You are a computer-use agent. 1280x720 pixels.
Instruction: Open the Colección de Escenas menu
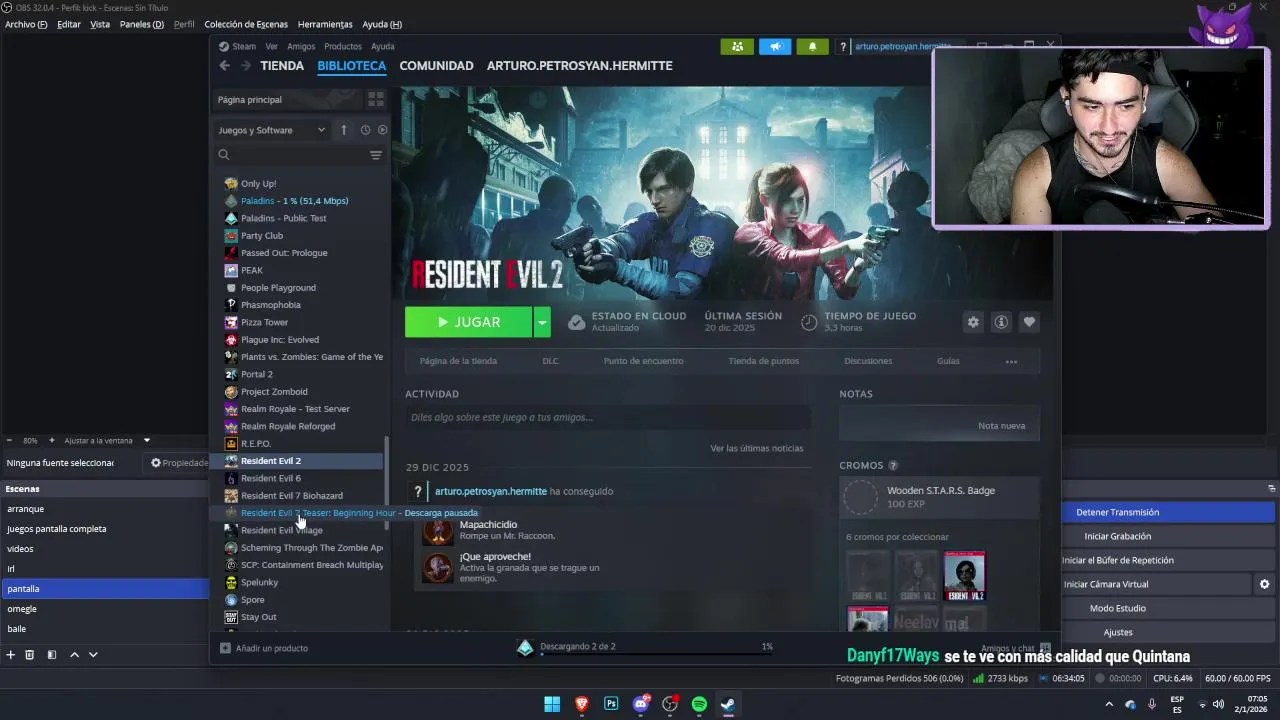pos(246,24)
